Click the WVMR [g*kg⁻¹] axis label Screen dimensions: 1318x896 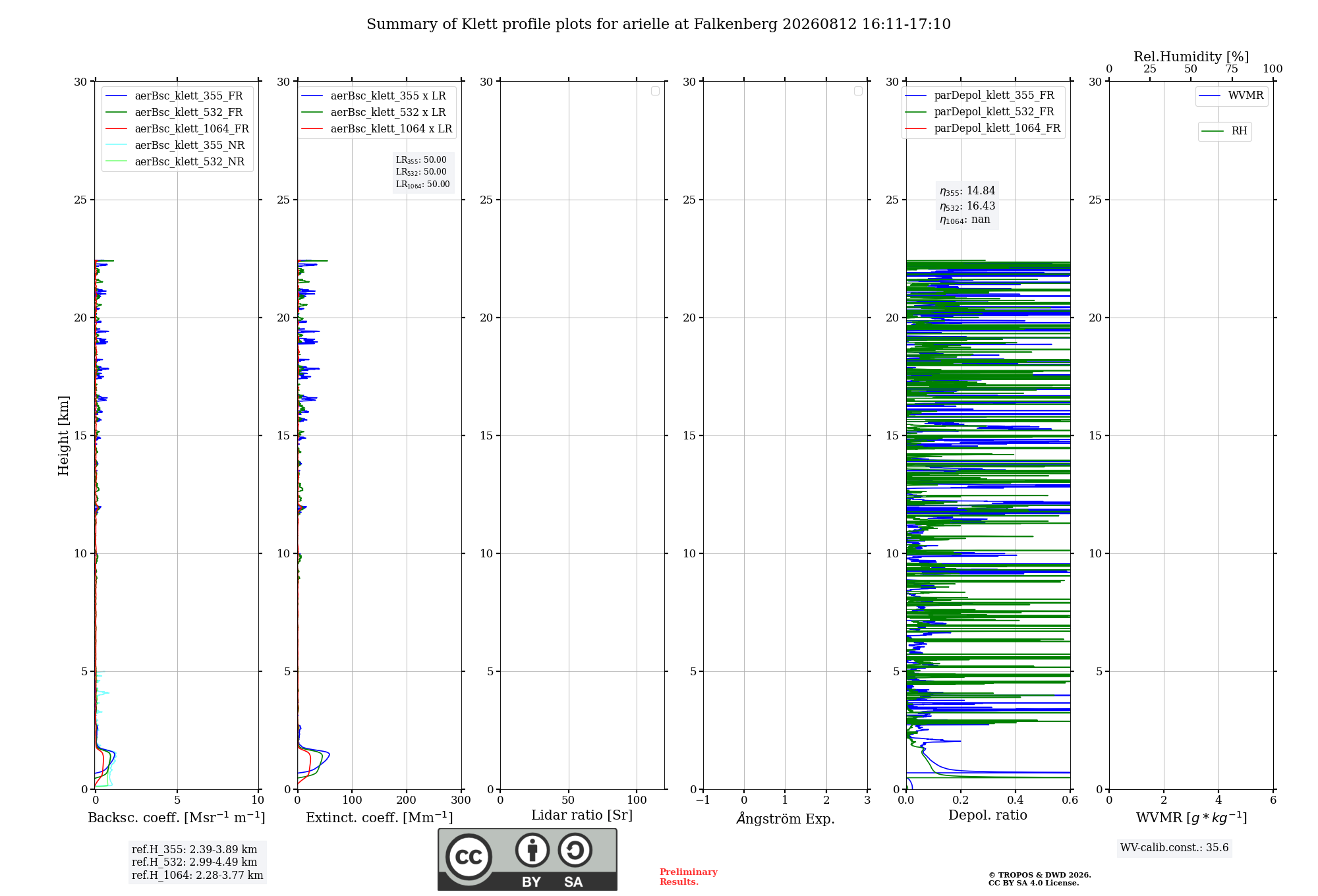pyautogui.click(x=1191, y=818)
